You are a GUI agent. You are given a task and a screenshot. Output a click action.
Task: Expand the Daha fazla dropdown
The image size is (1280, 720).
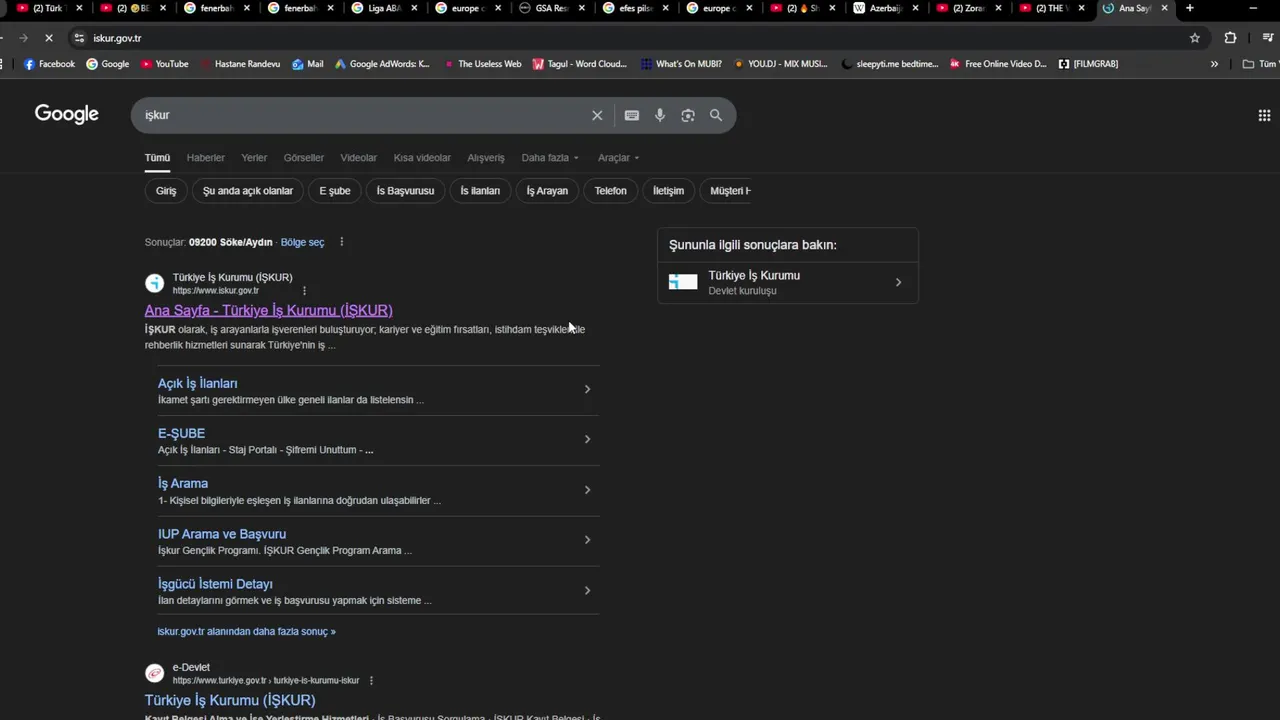click(x=550, y=158)
